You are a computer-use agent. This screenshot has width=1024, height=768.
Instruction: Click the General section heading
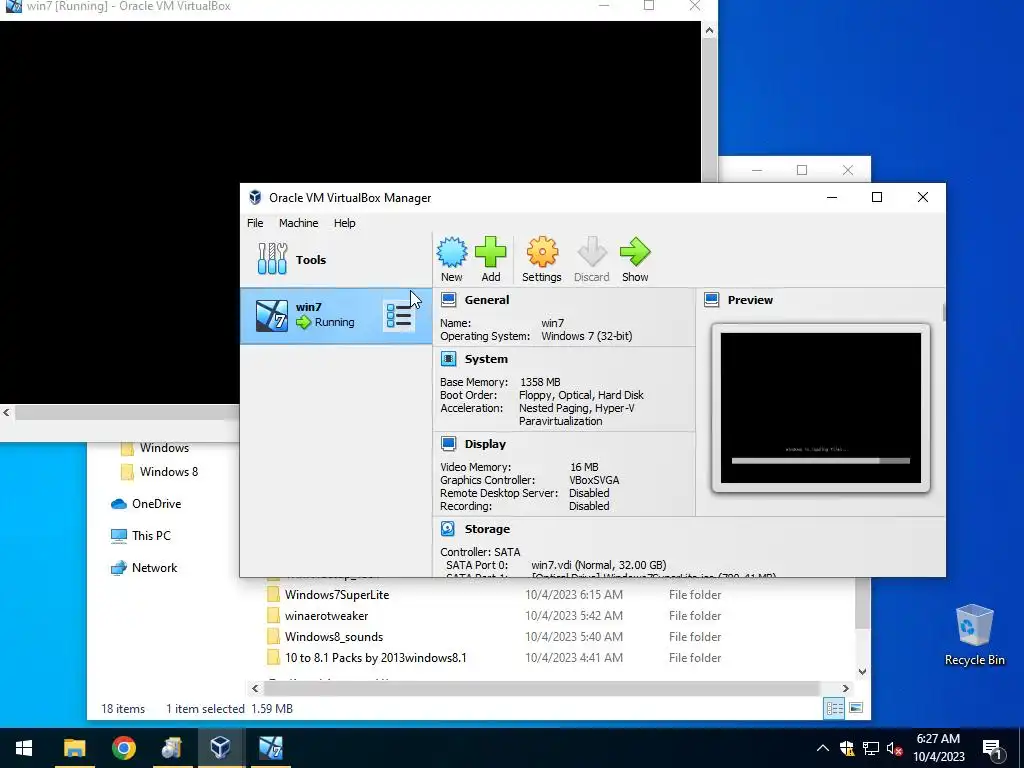[x=487, y=300]
